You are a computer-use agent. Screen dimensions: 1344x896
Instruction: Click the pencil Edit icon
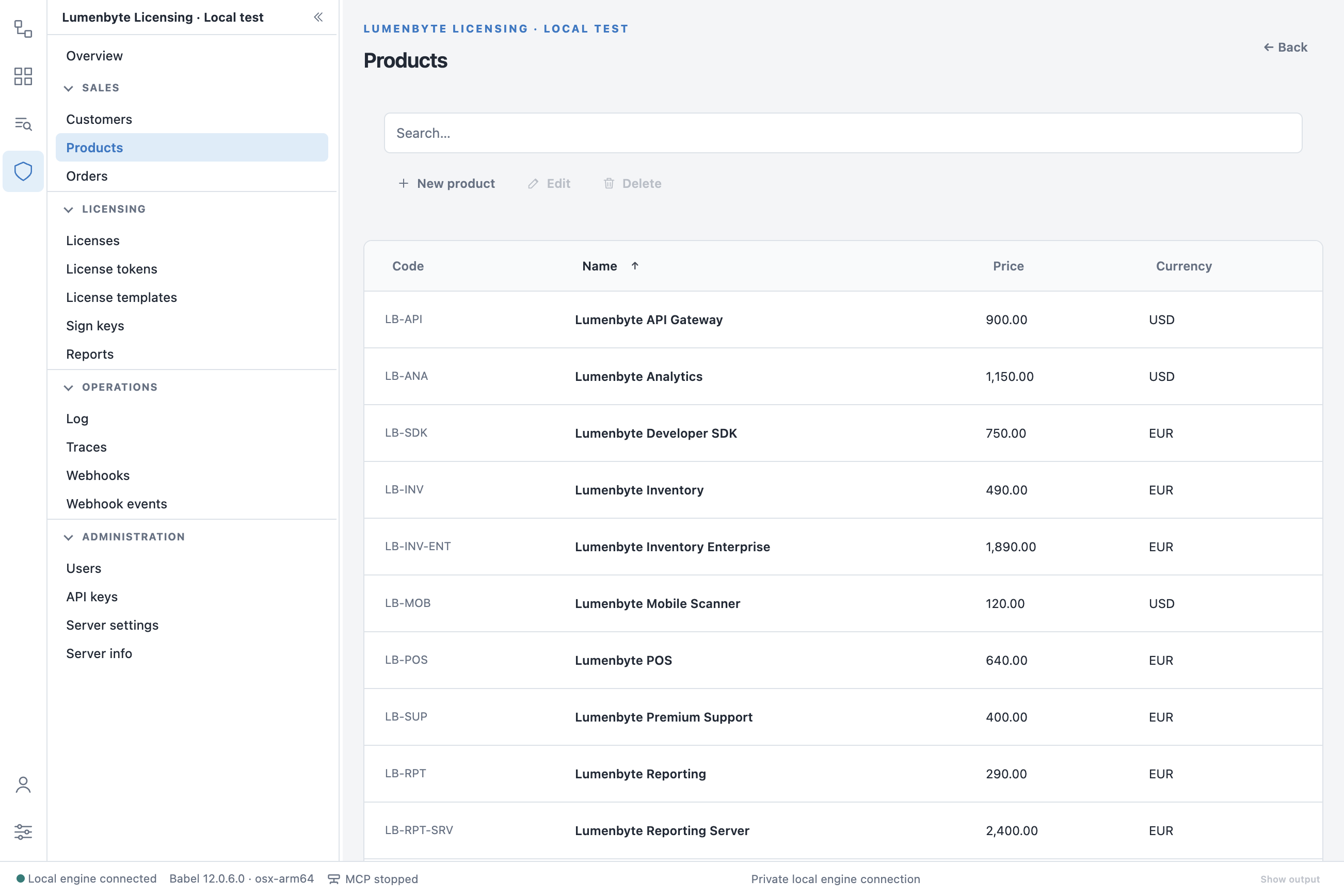533,183
